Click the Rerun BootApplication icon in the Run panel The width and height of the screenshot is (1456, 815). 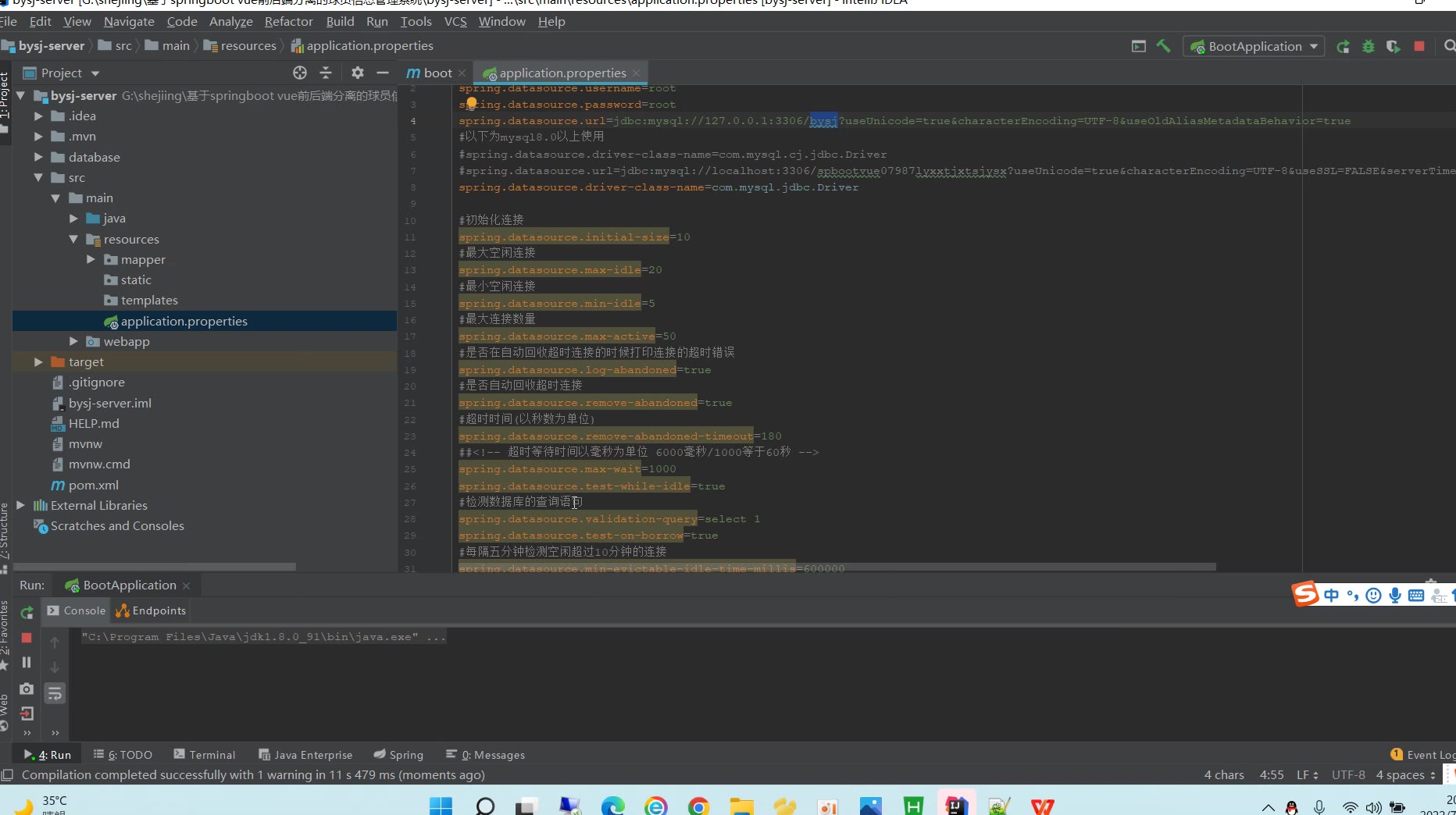click(x=27, y=613)
